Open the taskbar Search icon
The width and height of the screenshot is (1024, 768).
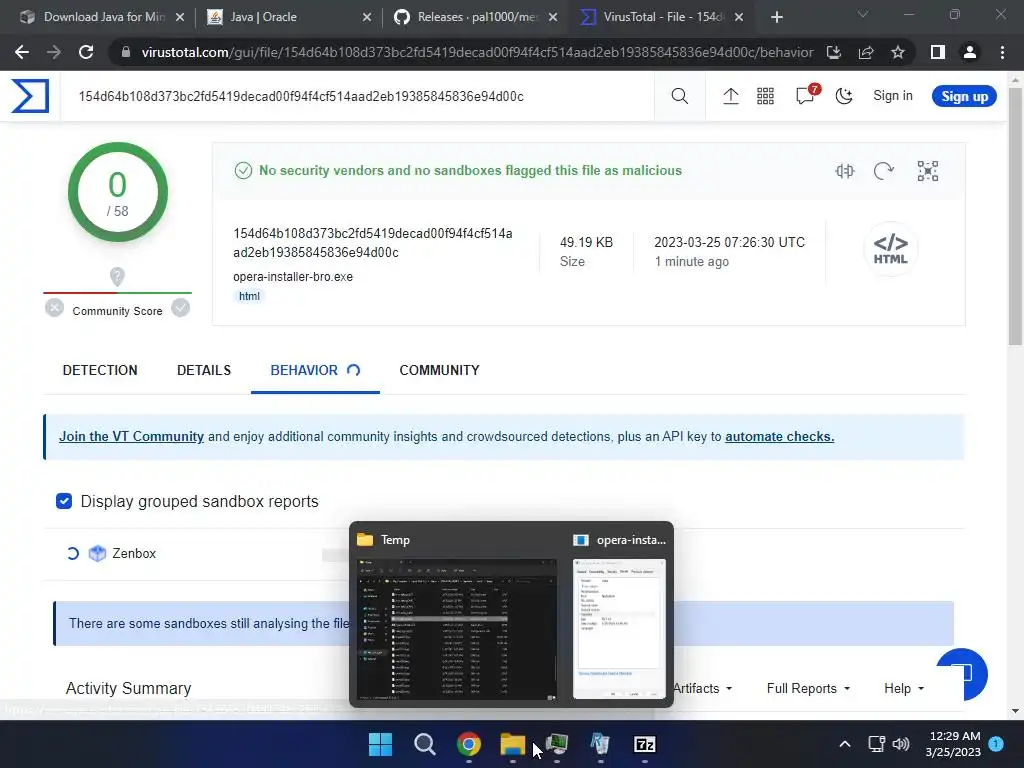(424, 744)
